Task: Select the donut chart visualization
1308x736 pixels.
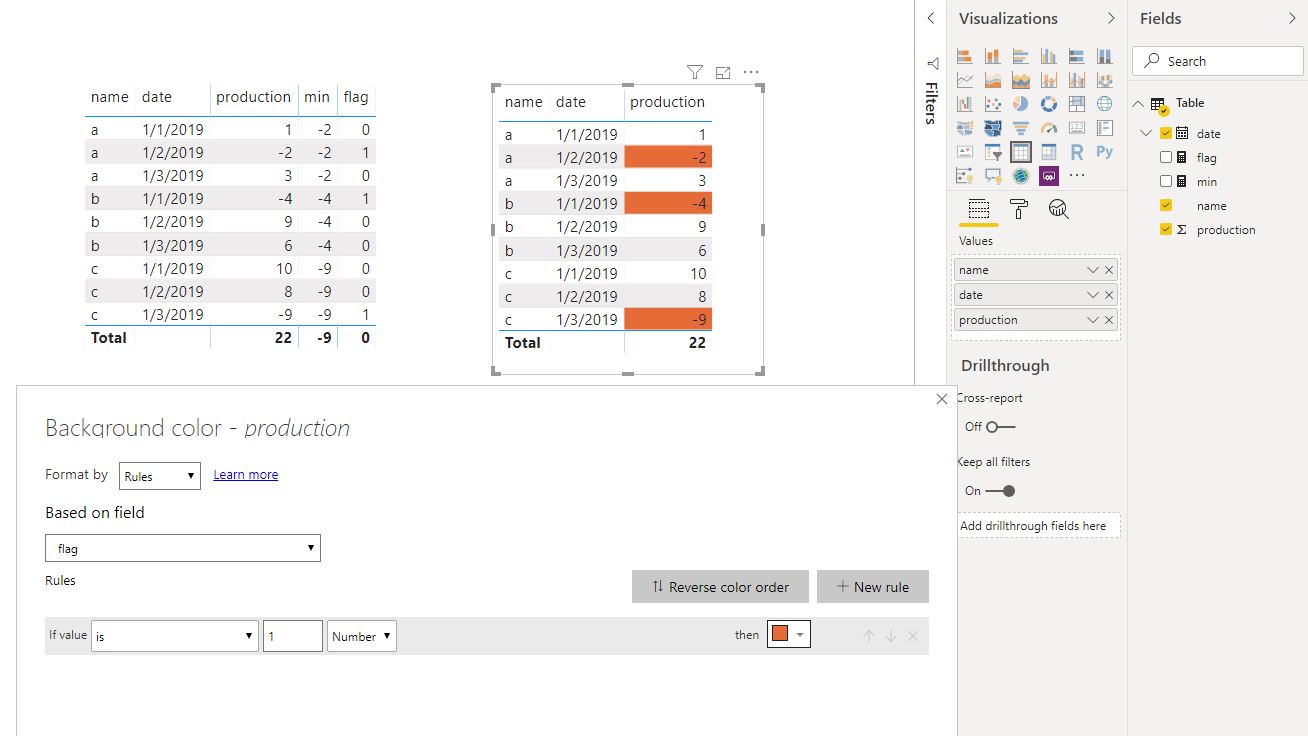Action: coord(1049,104)
